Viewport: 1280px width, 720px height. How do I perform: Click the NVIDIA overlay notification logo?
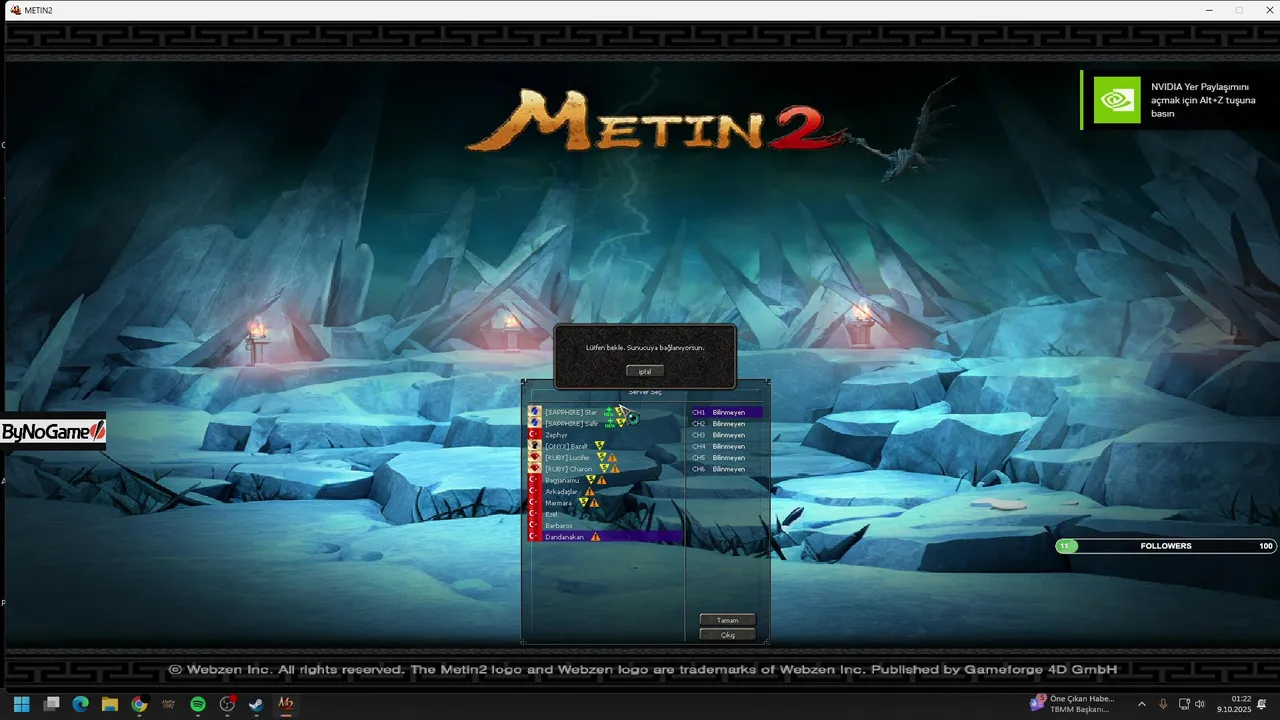(1117, 100)
